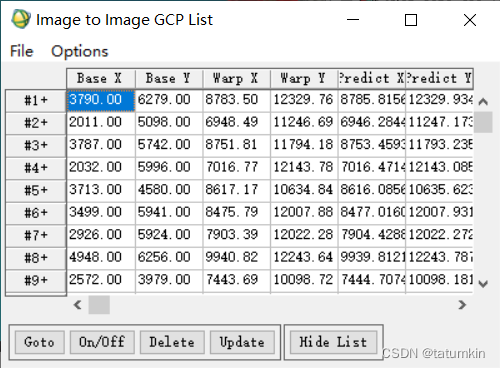The width and height of the screenshot is (500, 368).
Task: Select cell 3787.00 in row #3
Action: (x=101, y=145)
